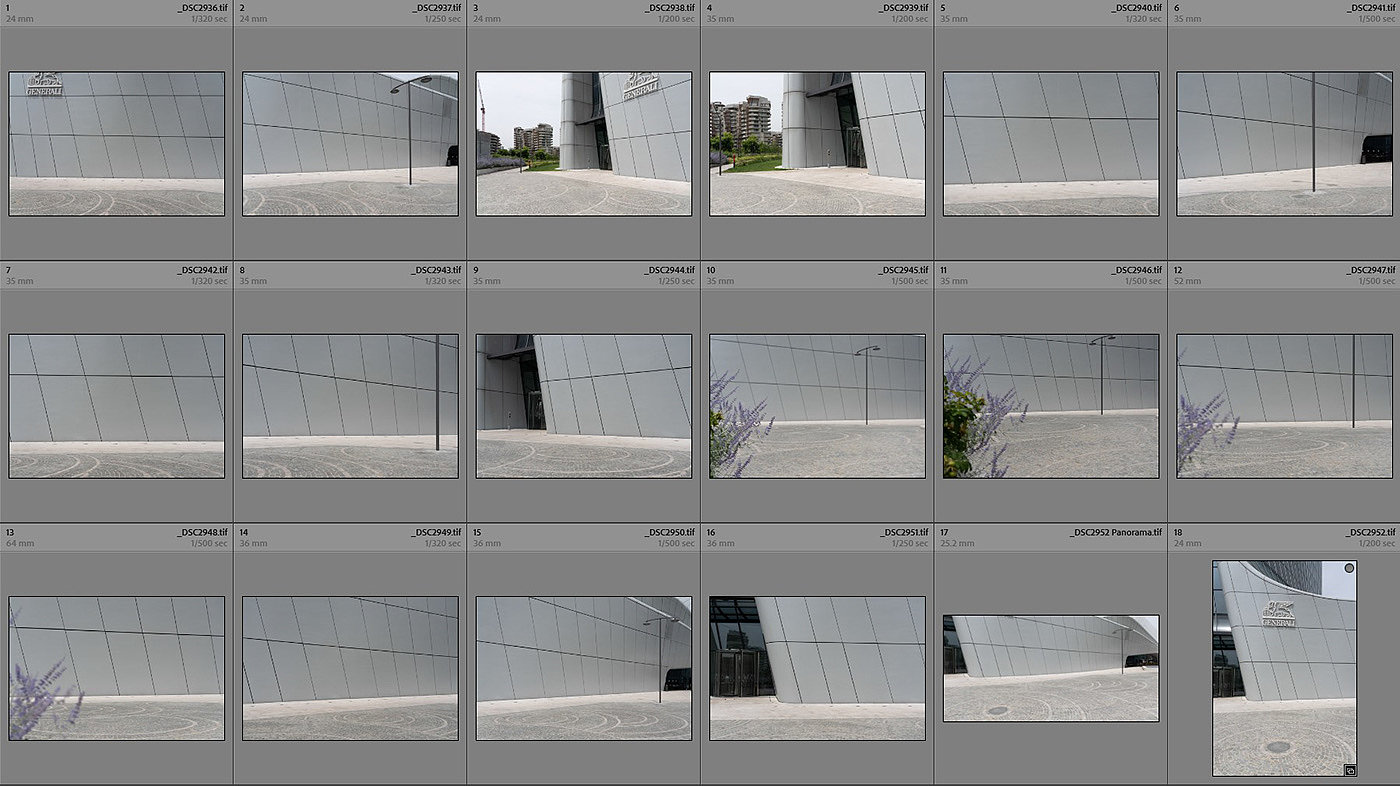Click the 24 mm label in cell 1
The image size is (1400, 786).
pos(19,19)
